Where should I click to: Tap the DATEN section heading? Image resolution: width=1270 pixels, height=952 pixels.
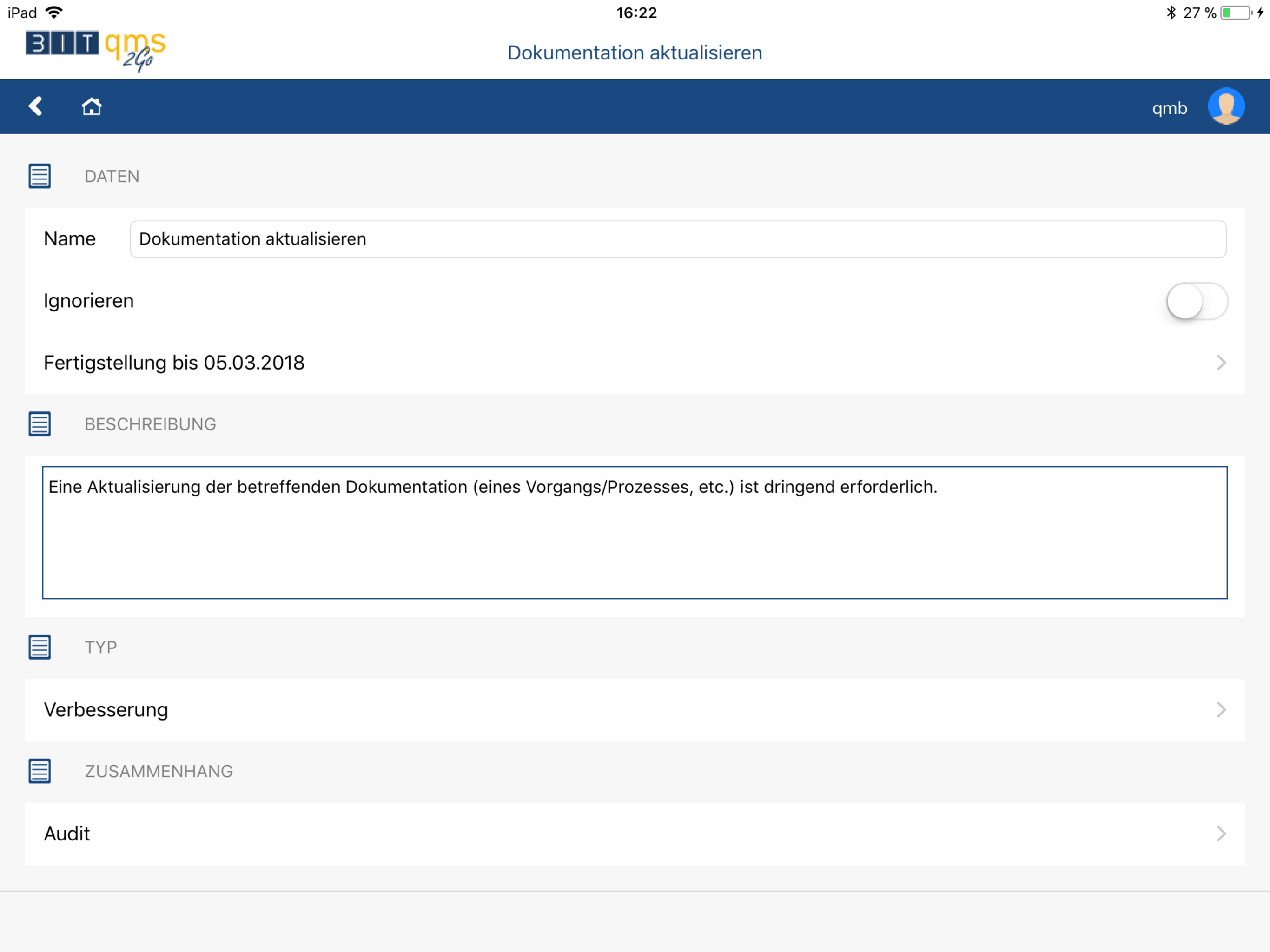coord(112,176)
